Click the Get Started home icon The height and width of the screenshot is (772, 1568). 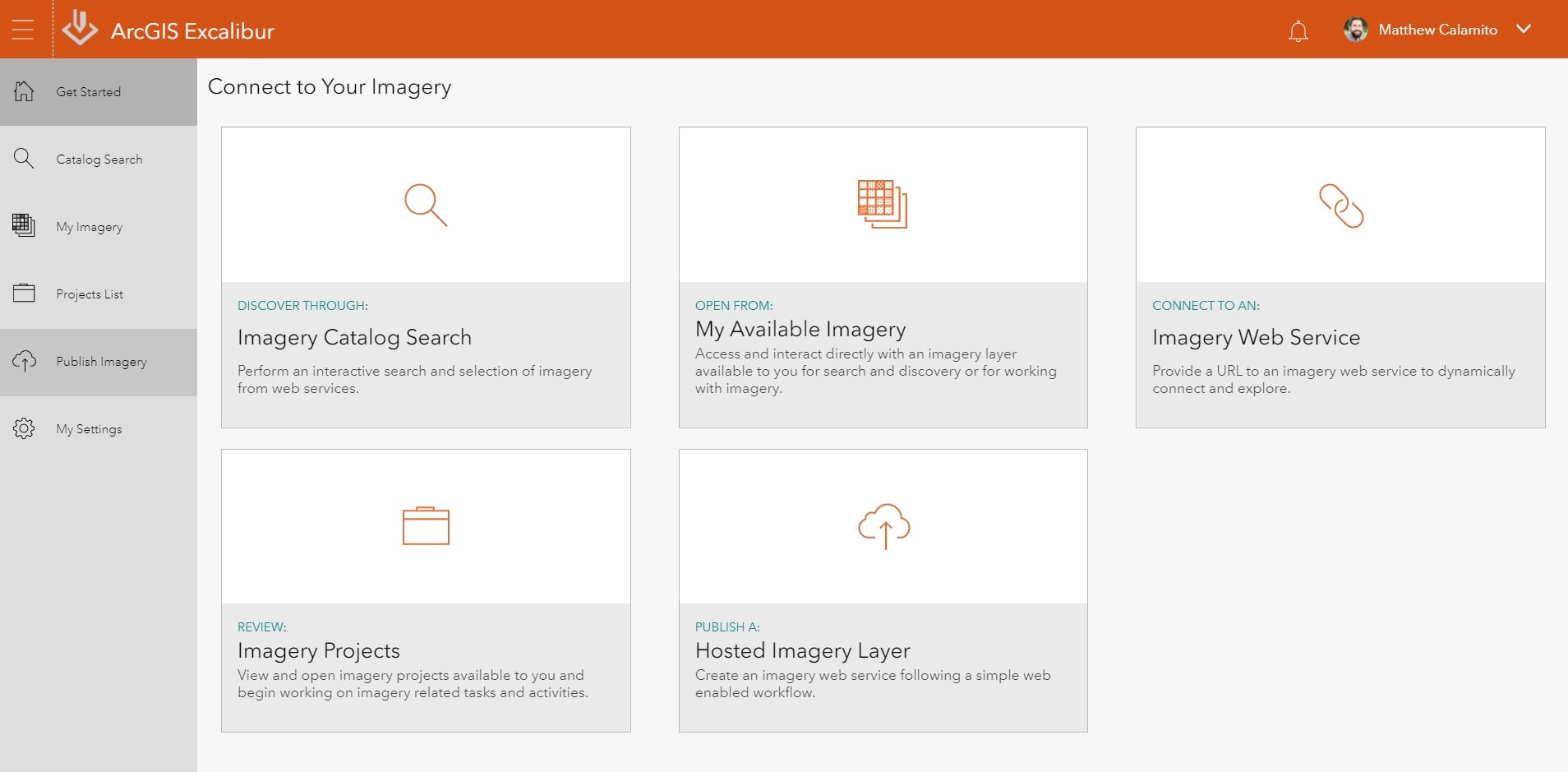pos(24,91)
